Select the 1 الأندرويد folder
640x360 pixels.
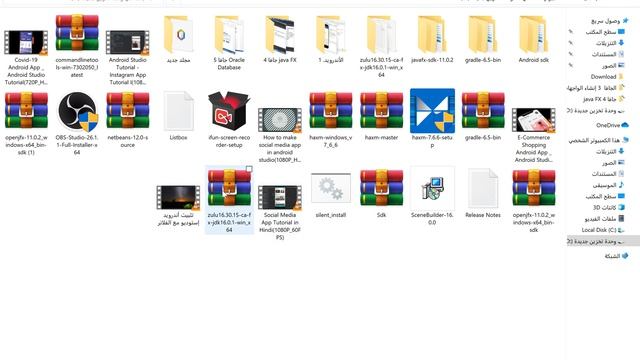pyautogui.click(x=331, y=39)
